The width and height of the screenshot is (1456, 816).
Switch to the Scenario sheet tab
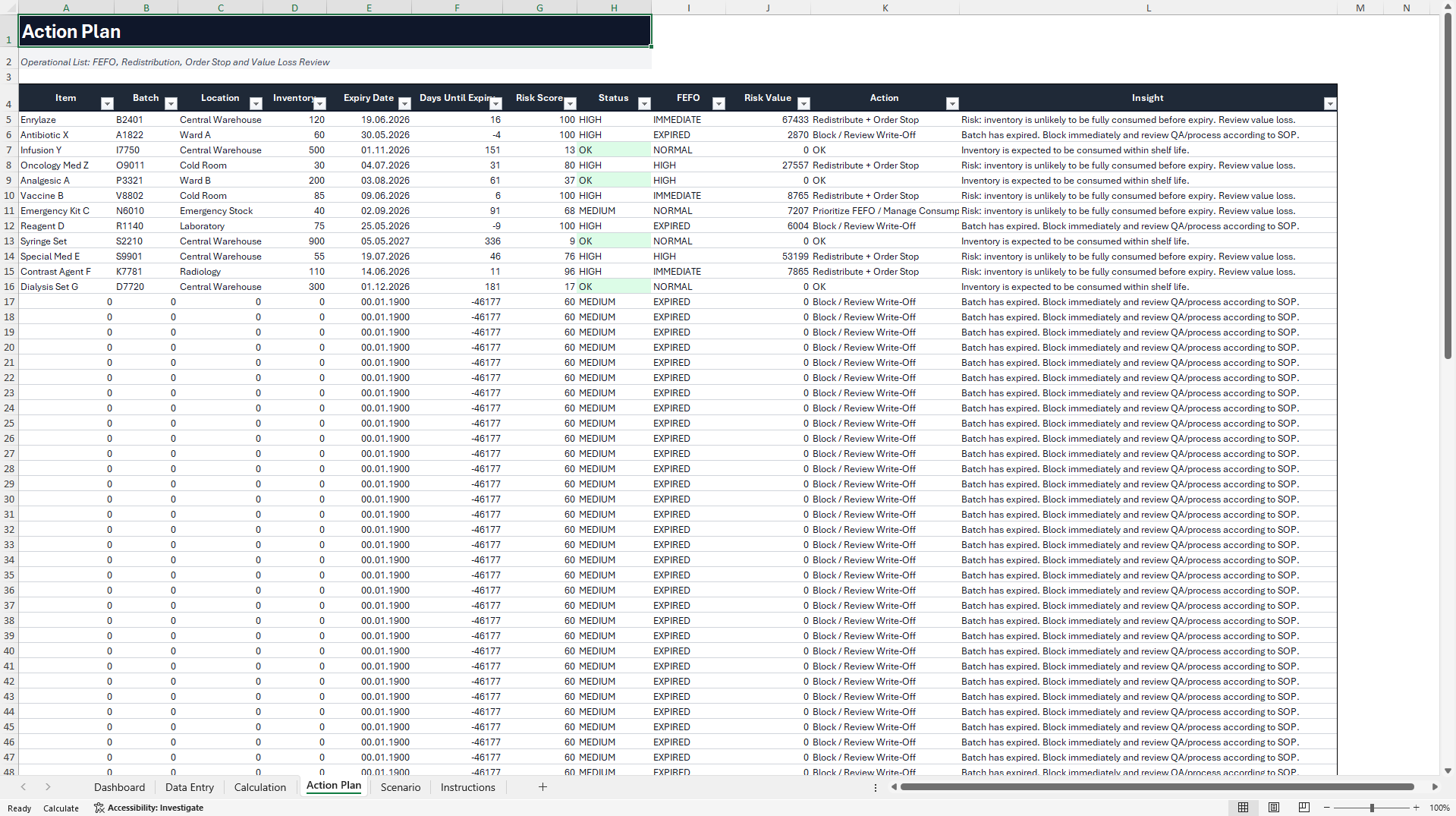pos(401,787)
